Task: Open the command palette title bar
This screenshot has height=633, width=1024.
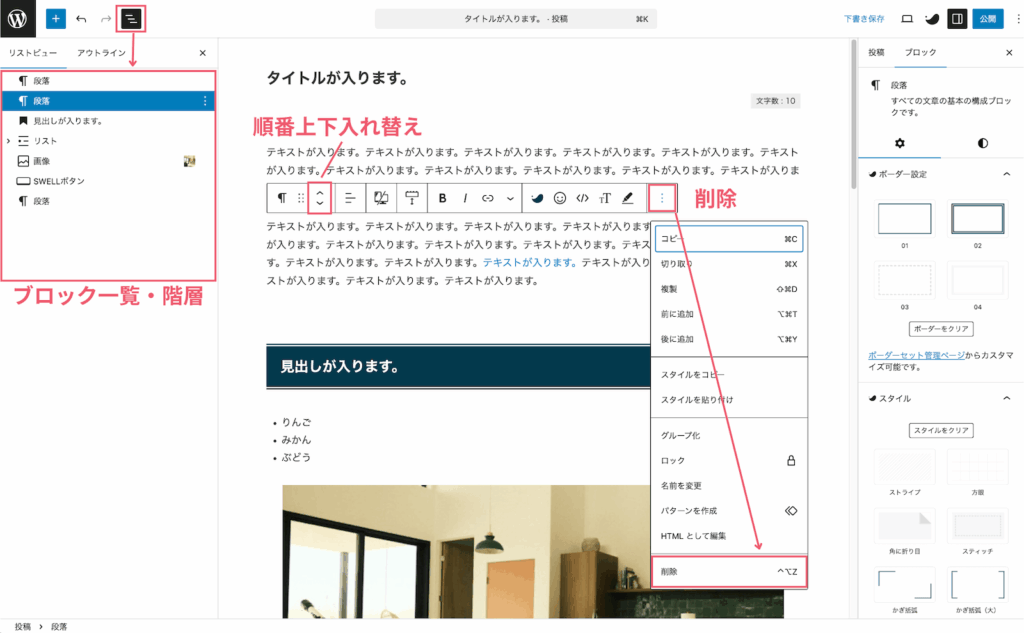Action: tap(515, 19)
